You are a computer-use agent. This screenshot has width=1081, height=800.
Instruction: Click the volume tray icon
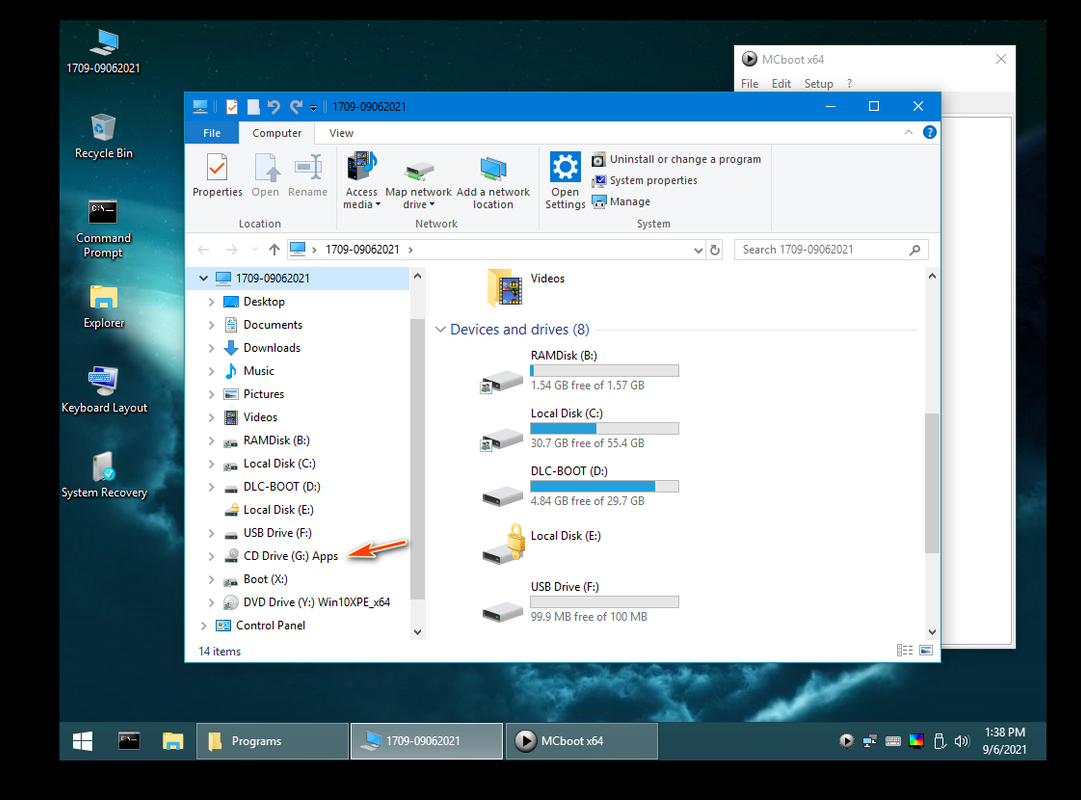click(962, 741)
